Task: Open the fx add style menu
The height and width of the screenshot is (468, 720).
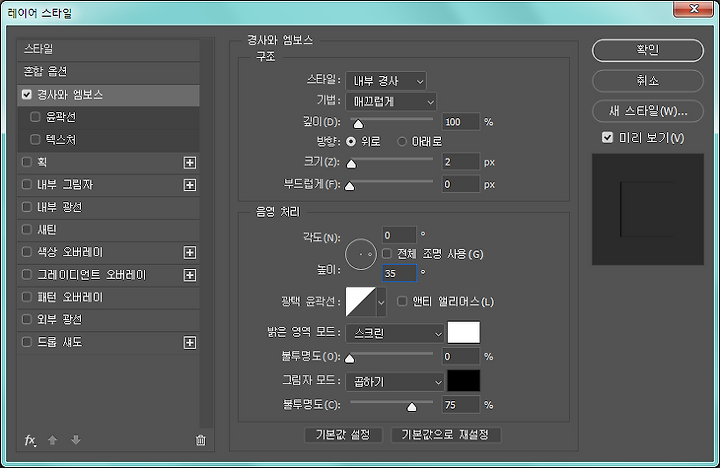Action: tap(30, 440)
